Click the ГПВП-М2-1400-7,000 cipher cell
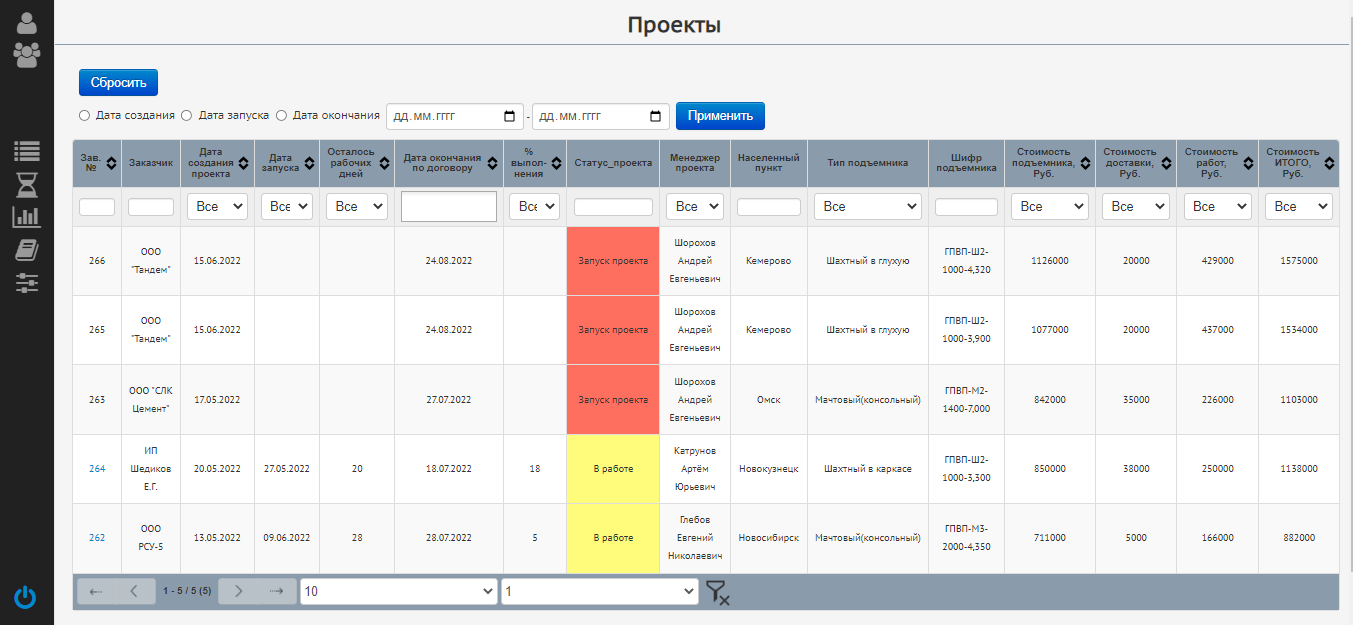This screenshot has width=1353, height=625. pos(966,399)
